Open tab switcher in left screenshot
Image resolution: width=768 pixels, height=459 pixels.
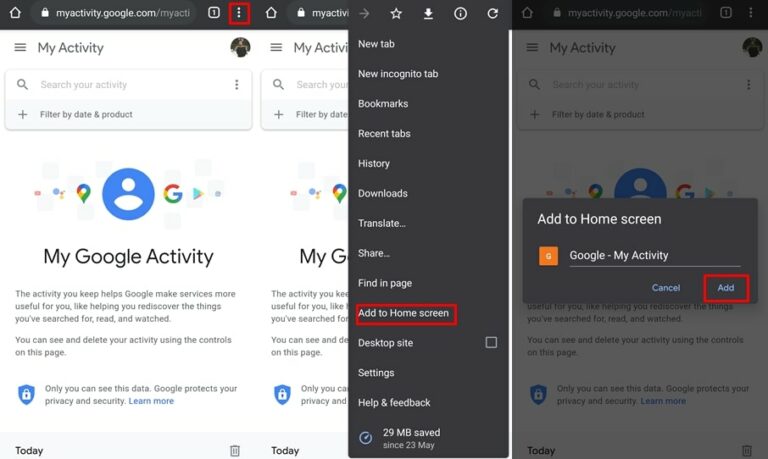214,13
